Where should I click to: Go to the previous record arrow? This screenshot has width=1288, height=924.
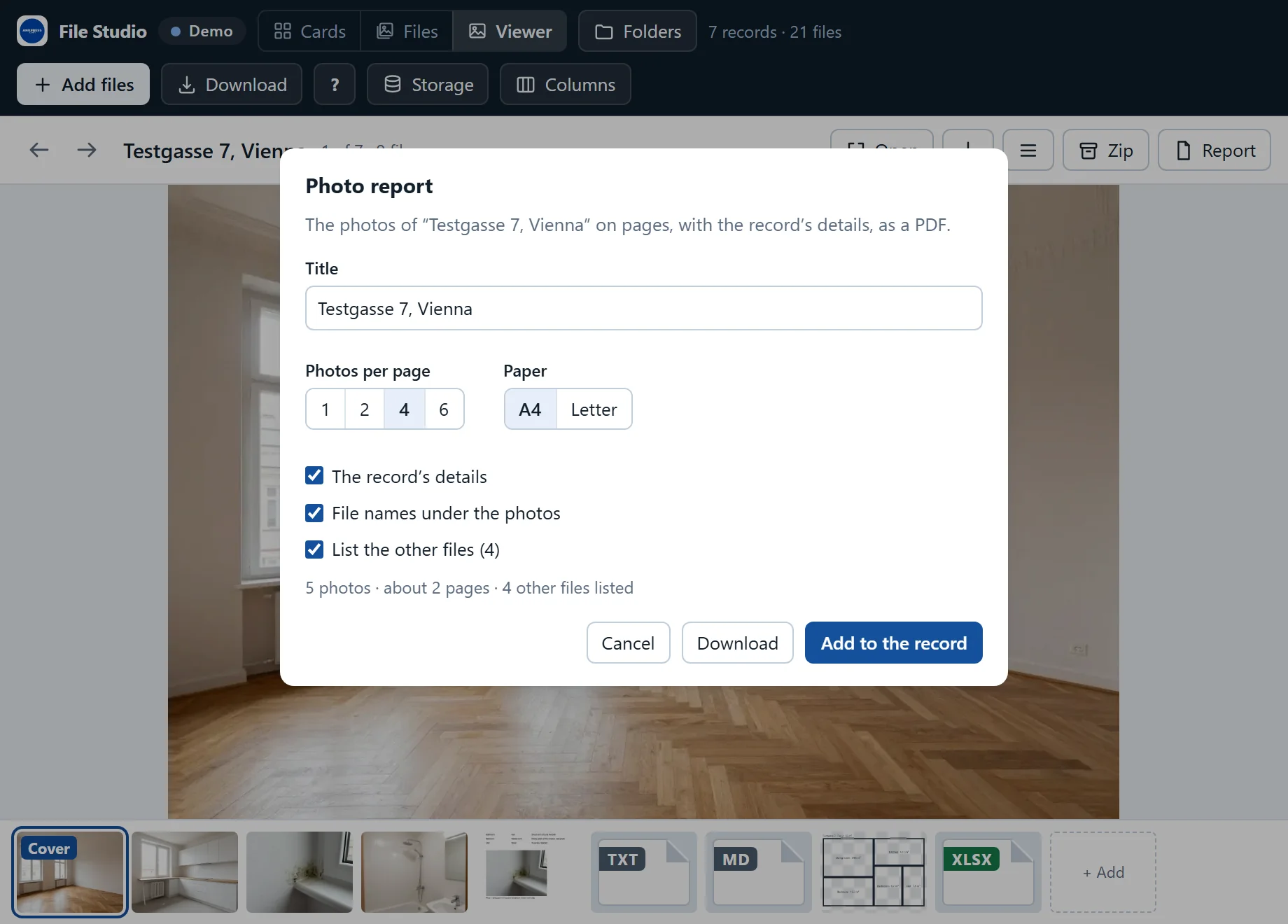point(39,150)
